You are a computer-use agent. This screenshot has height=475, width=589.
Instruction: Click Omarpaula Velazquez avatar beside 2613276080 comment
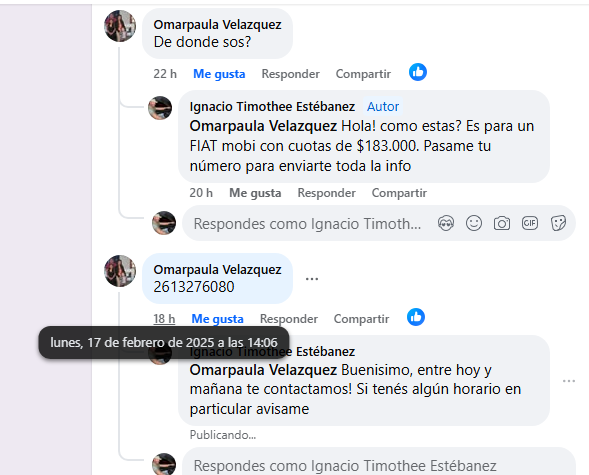coord(120,271)
